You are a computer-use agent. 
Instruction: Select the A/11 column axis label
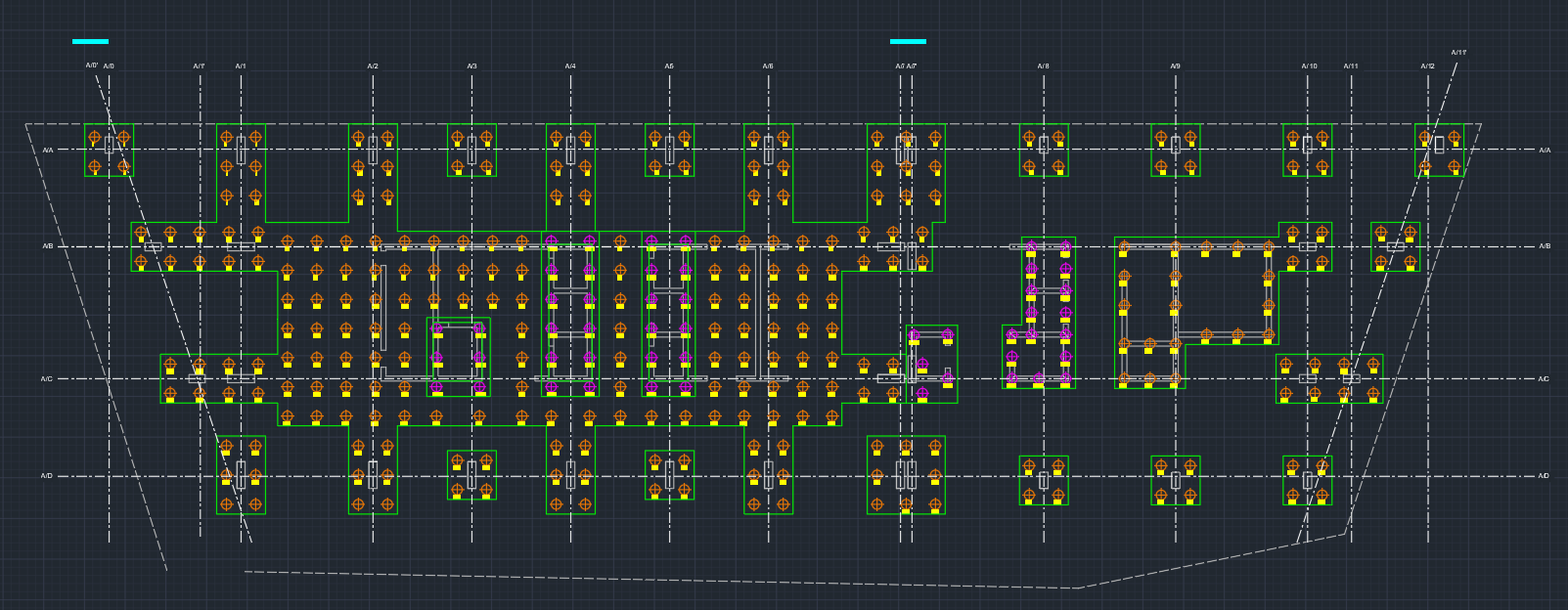pyautogui.click(x=1351, y=66)
